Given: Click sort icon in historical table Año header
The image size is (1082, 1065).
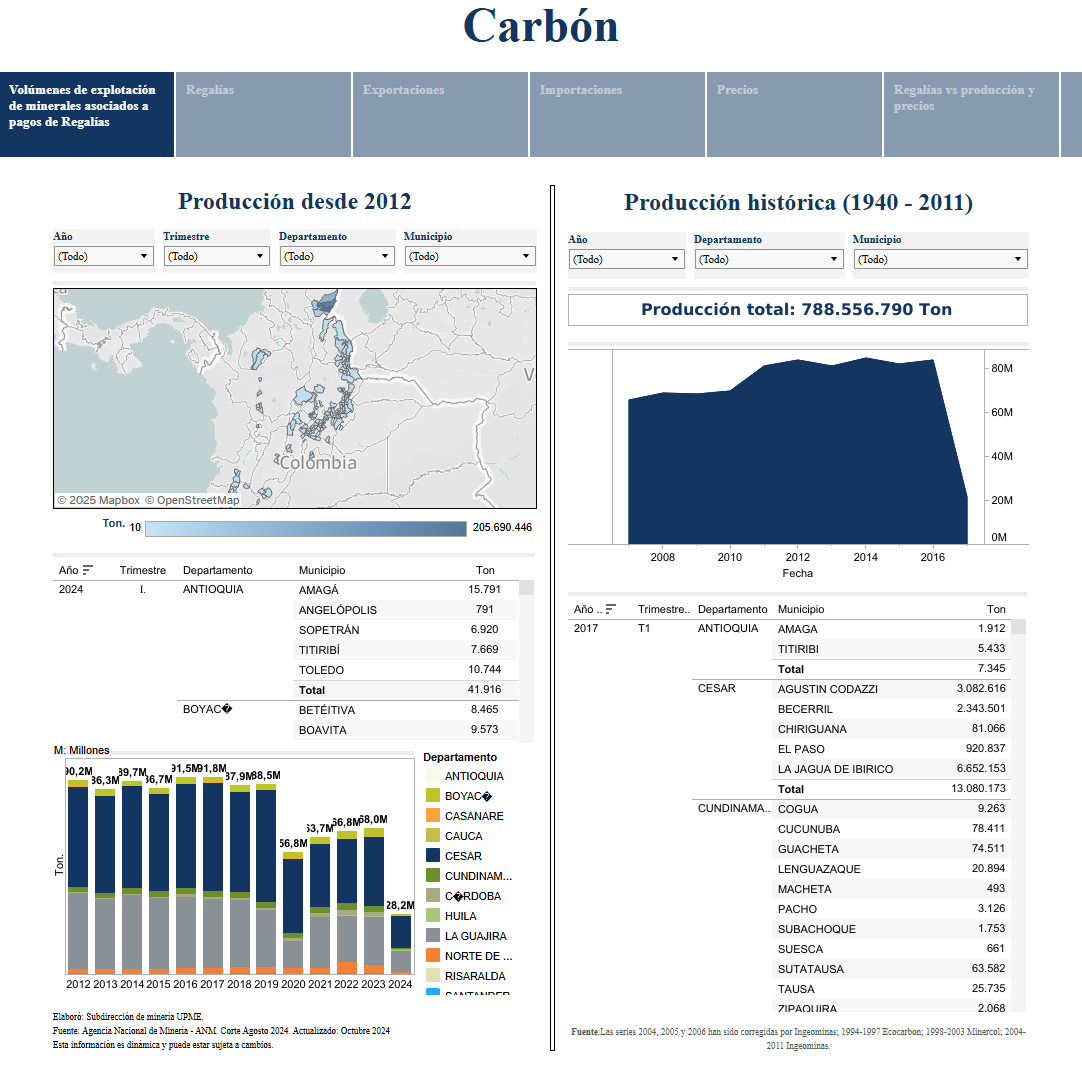Looking at the screenshot, I should (611, 609).
